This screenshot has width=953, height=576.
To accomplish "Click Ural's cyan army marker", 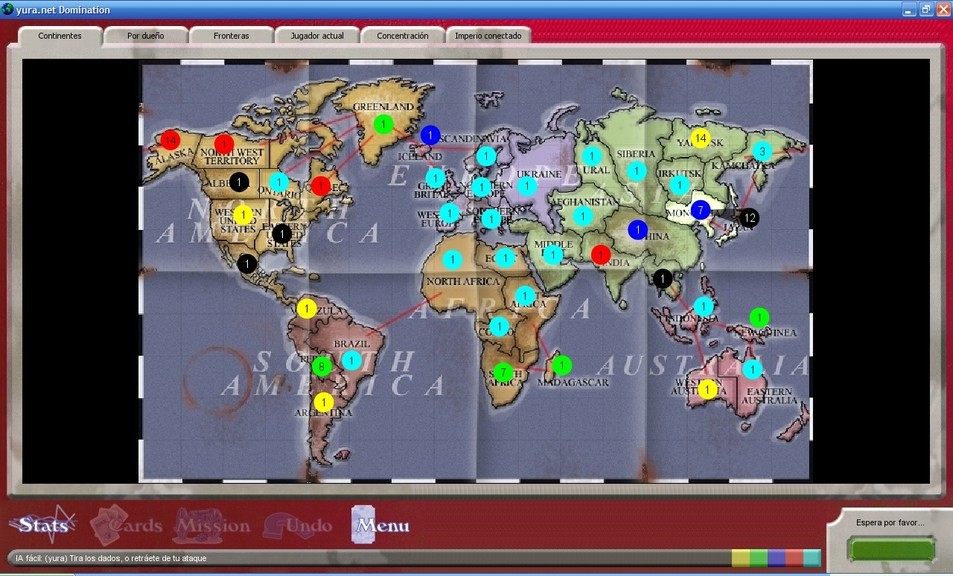I will (592, 156).
